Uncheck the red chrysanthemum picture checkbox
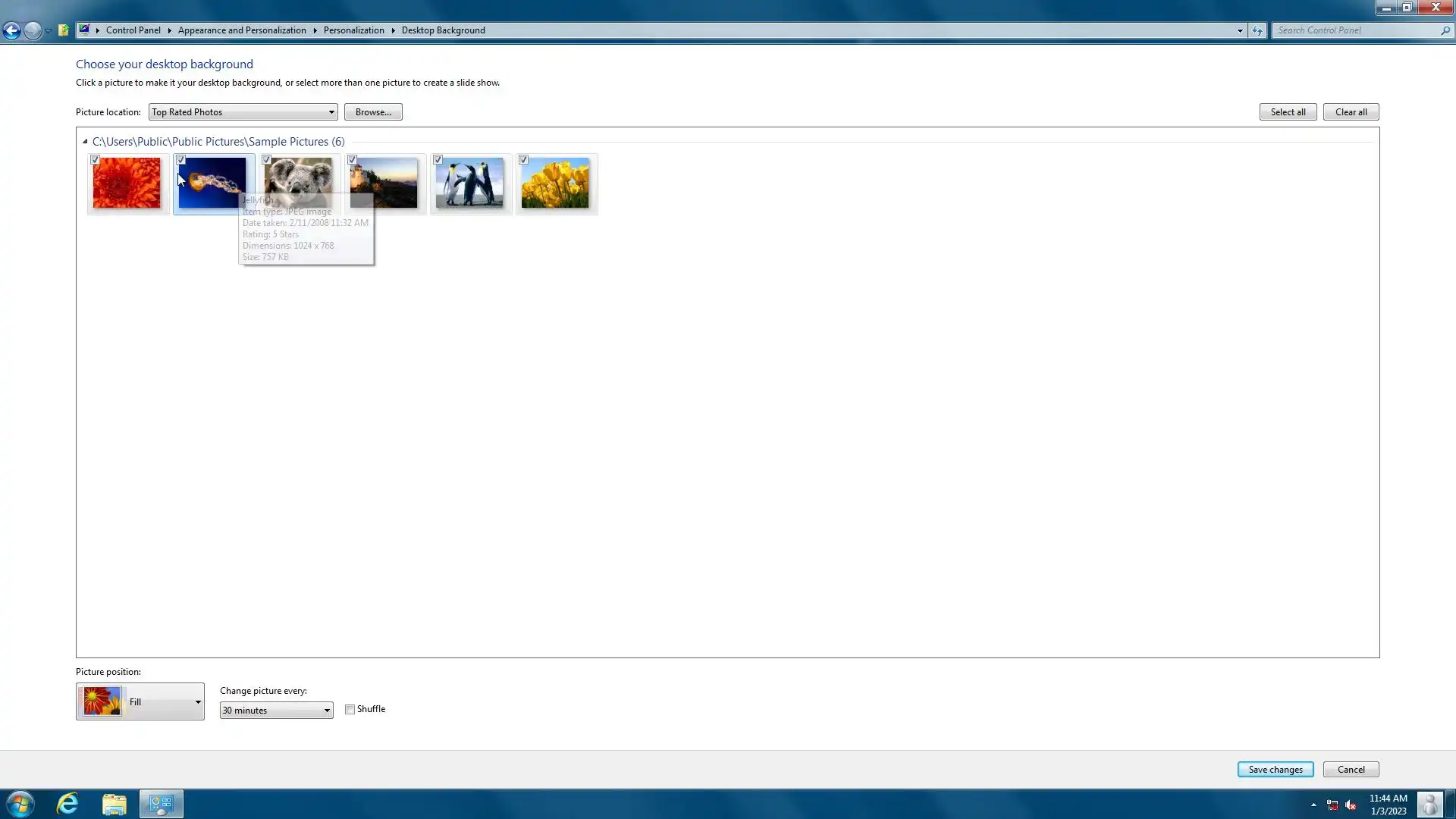Screen dimensions: 1456x819 point(95,160)
